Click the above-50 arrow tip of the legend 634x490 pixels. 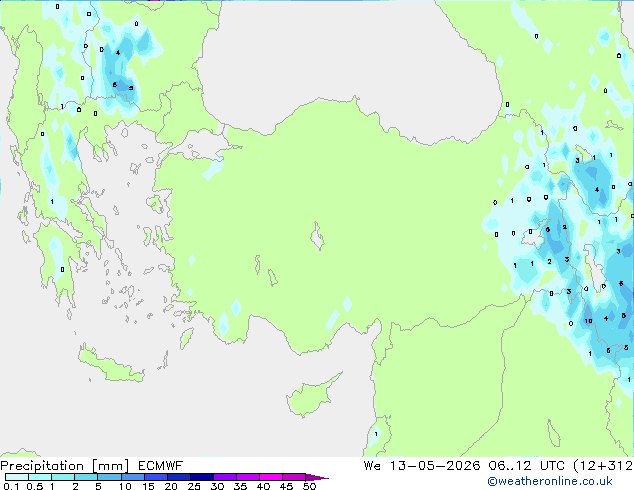click(317, 477)
